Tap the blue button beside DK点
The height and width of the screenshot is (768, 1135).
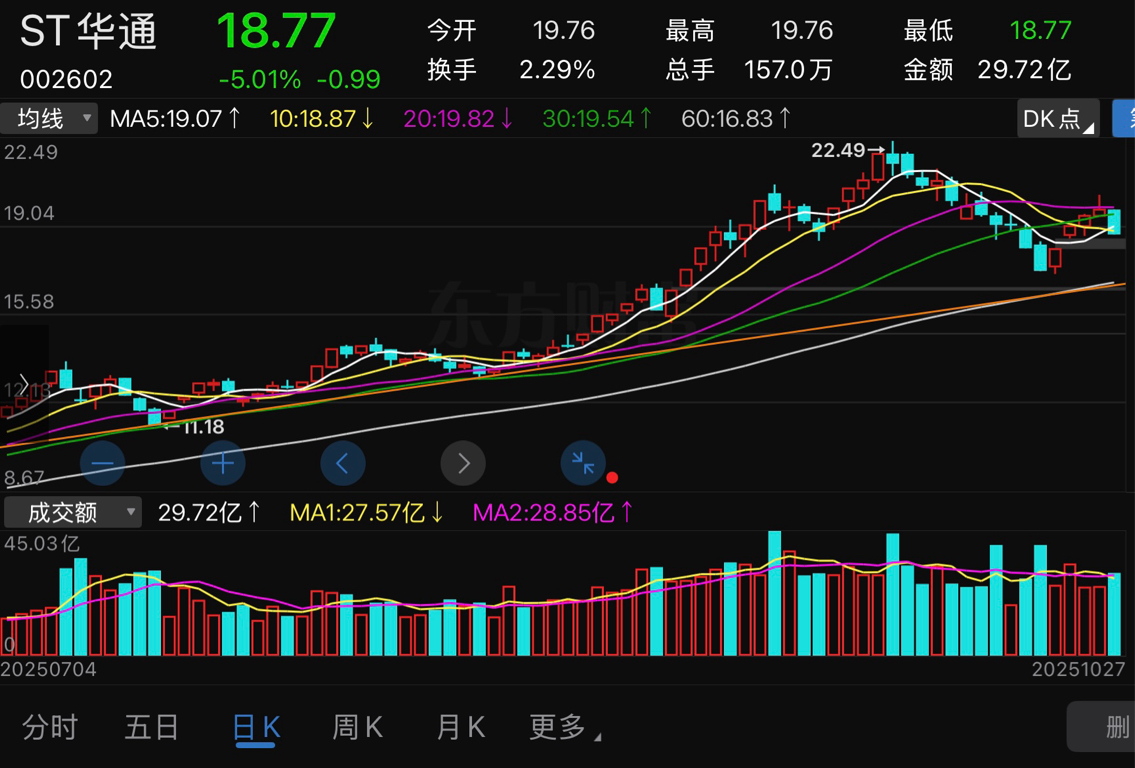(1123, 119)
